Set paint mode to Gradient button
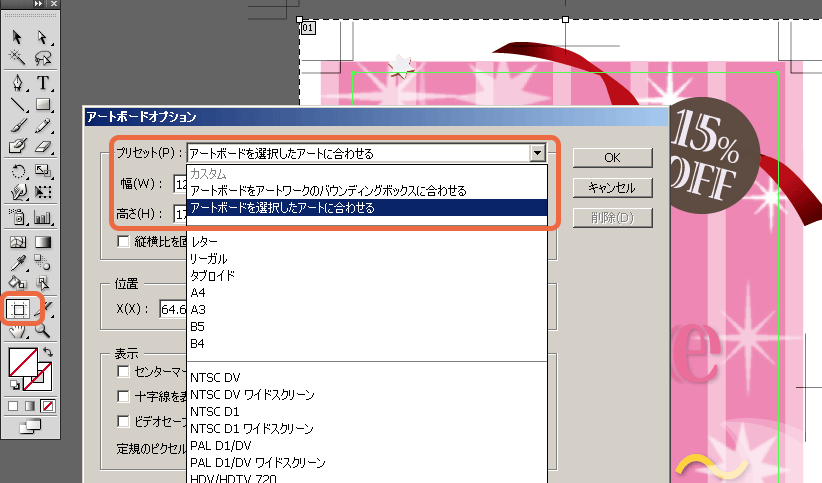822x483 pixels. click(x=30, y=406)
